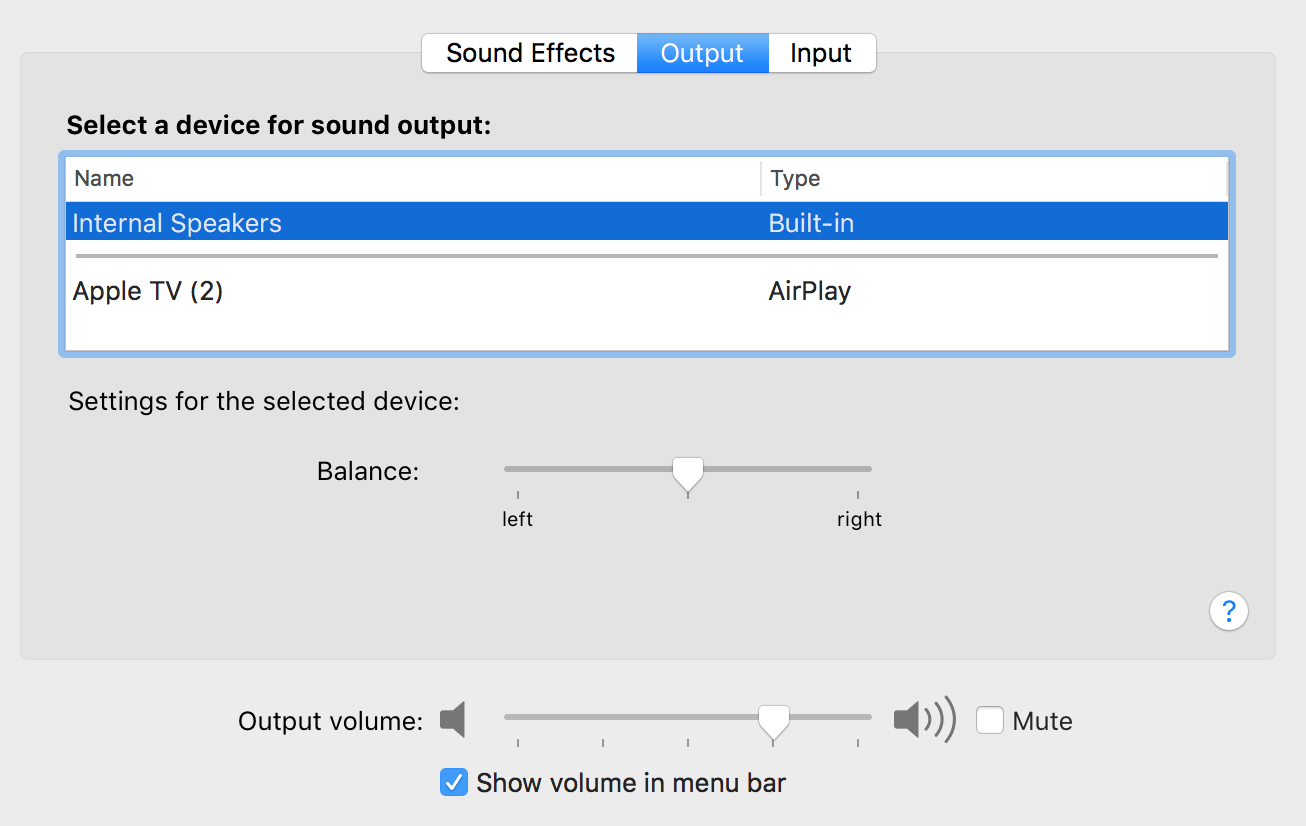Click the AirPlay type cell
Image resolution: width=1306 pixels, height=826 pixels.
tap(809, 292)
